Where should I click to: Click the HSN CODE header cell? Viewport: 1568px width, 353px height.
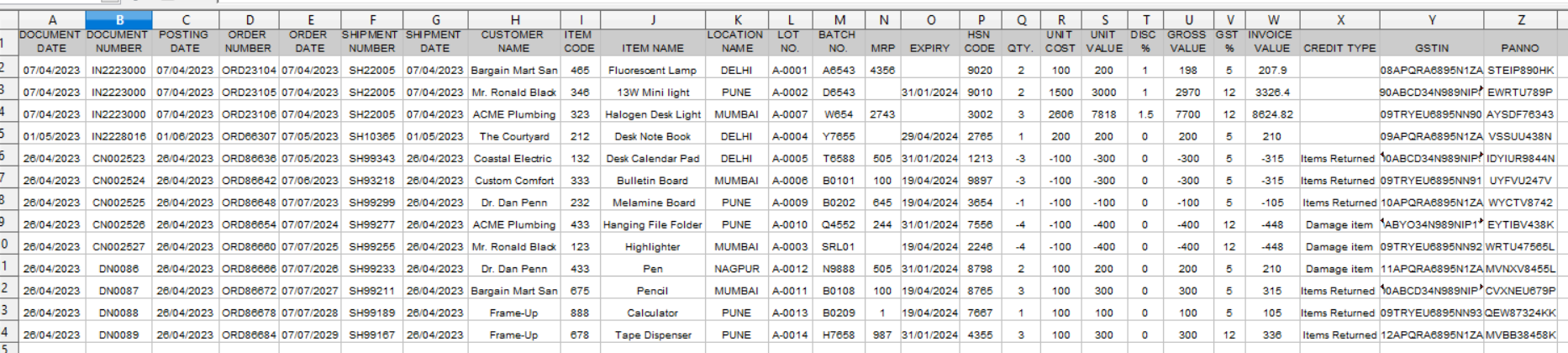[980, 42]
